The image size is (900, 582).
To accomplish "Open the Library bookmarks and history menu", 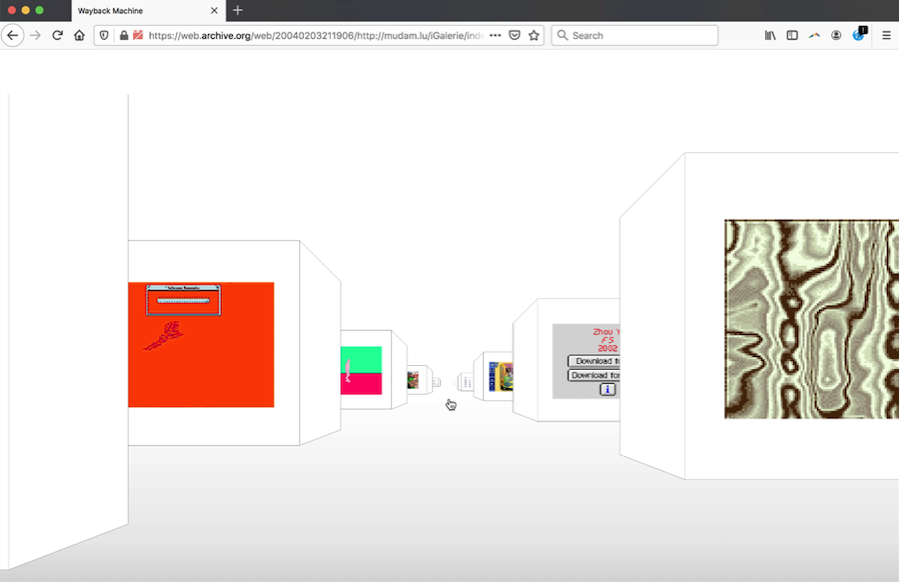I will coord(770,36).
